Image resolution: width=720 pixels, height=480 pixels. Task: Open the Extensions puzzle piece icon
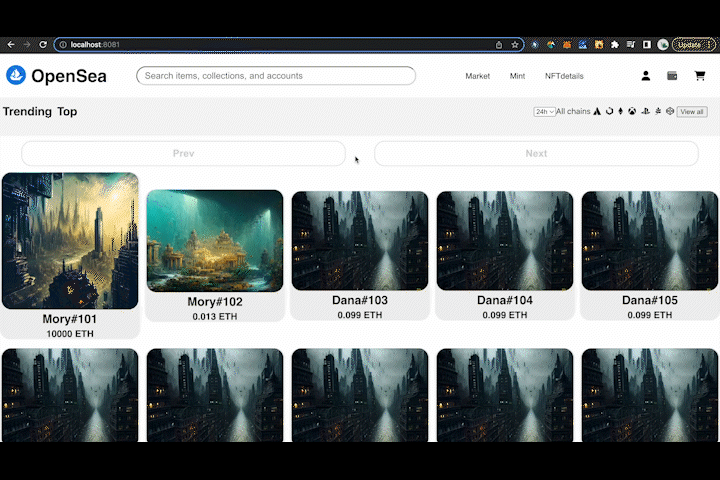coord(614,45)
